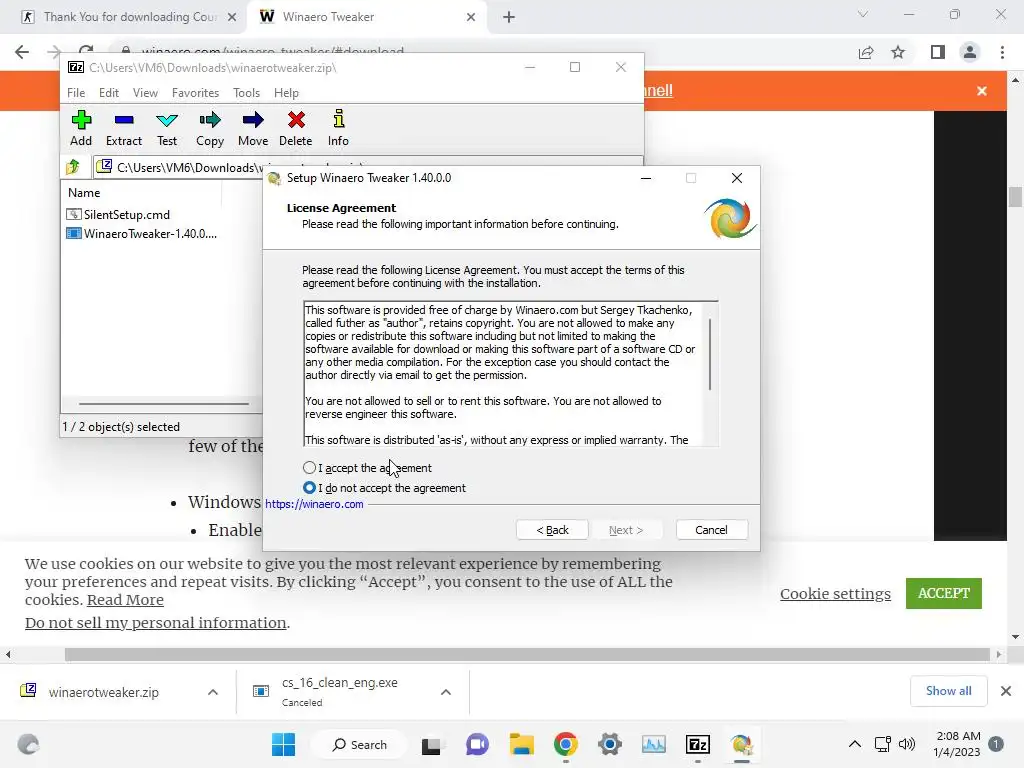Open the 7-Zip View menu
Screen dimensions: 1024x768
coord(145,93)
